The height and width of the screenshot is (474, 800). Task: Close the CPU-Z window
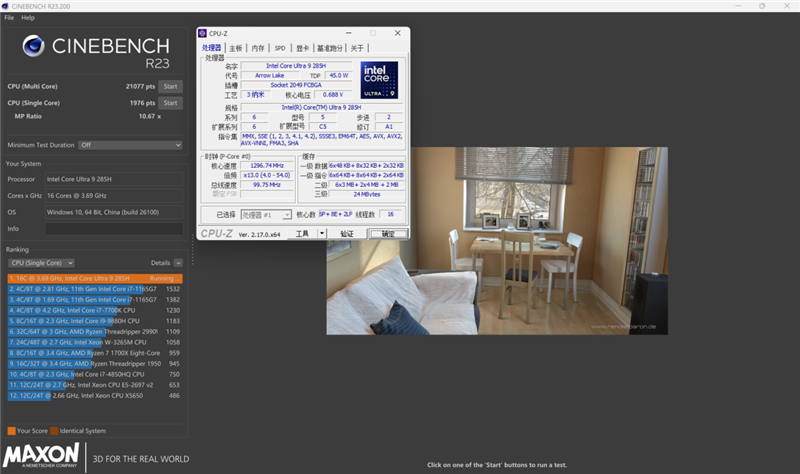pyautogui.click(x=397, y=33)
